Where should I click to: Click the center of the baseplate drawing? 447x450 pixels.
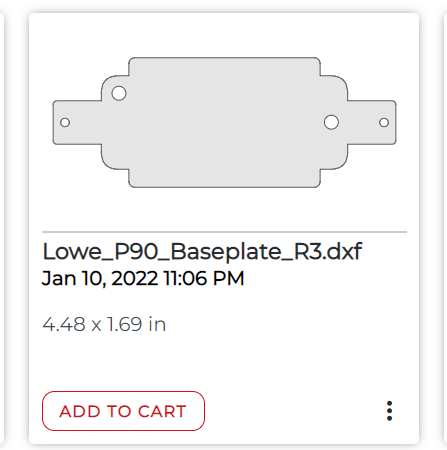click(x=224, y=122)
